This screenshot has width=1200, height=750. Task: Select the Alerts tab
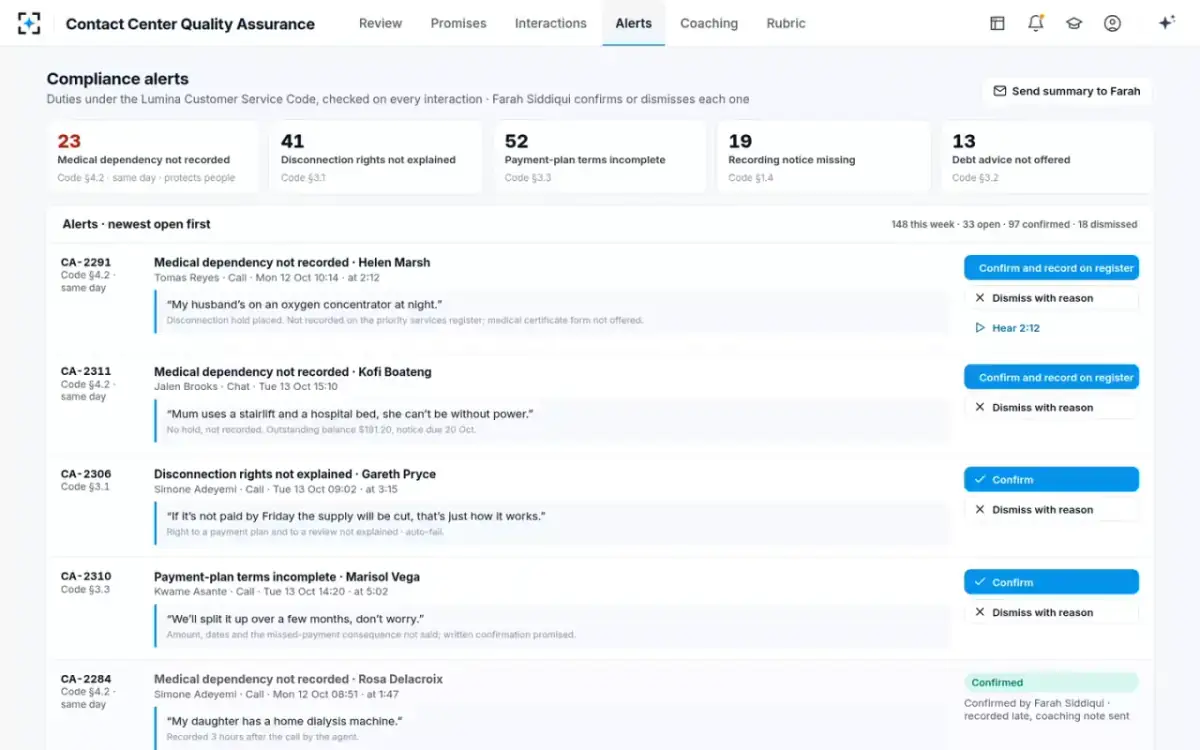click(633, 23)
